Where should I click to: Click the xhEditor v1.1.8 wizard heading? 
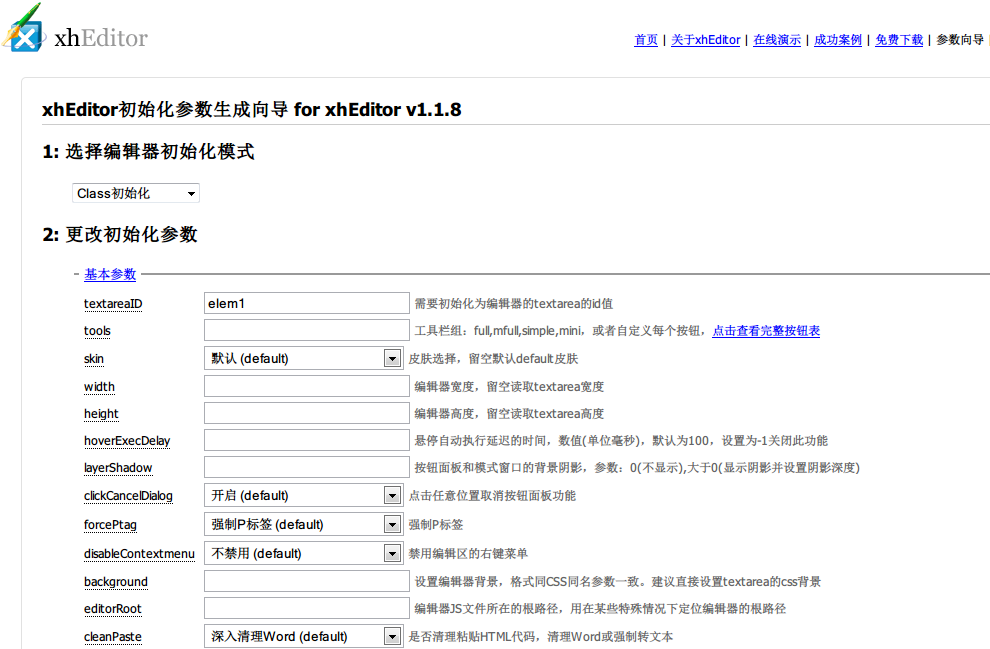point(252,110)
